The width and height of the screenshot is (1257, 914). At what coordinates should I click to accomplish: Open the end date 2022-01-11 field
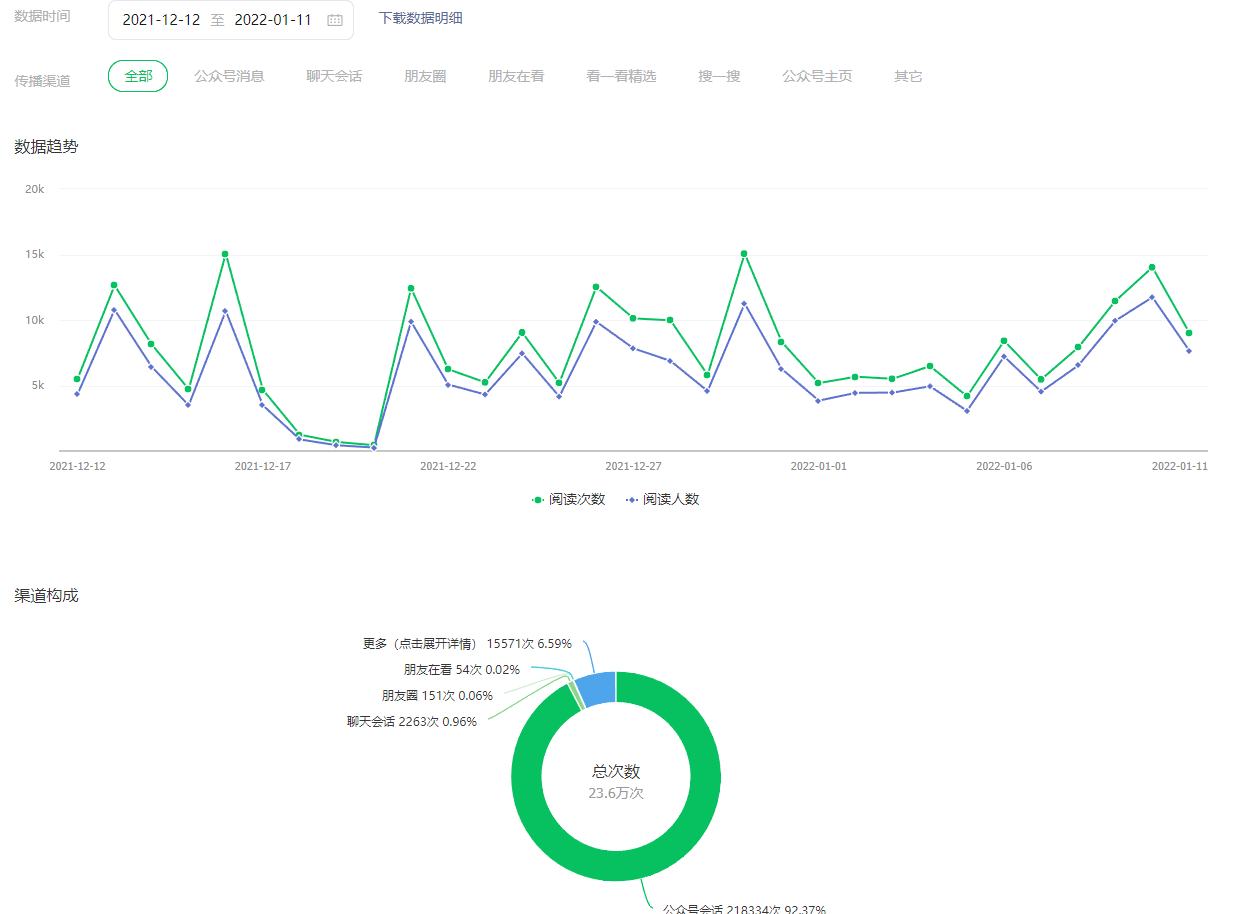point(273,20)
